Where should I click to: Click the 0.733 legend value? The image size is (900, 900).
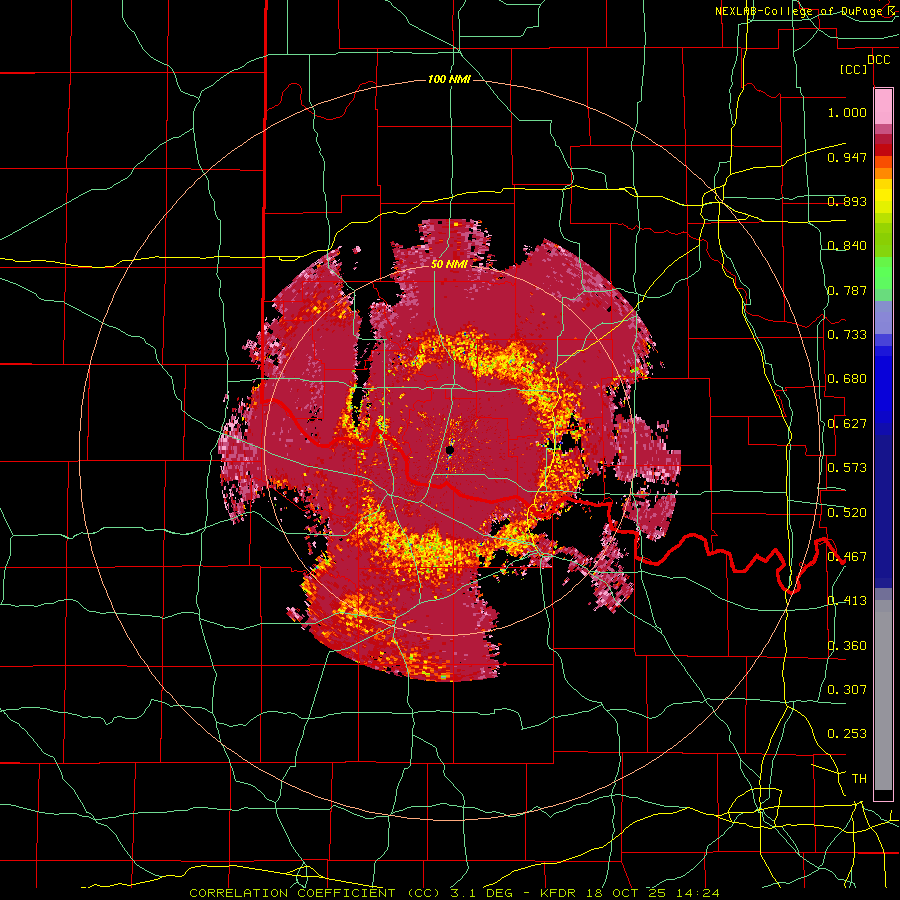point(847,335)
